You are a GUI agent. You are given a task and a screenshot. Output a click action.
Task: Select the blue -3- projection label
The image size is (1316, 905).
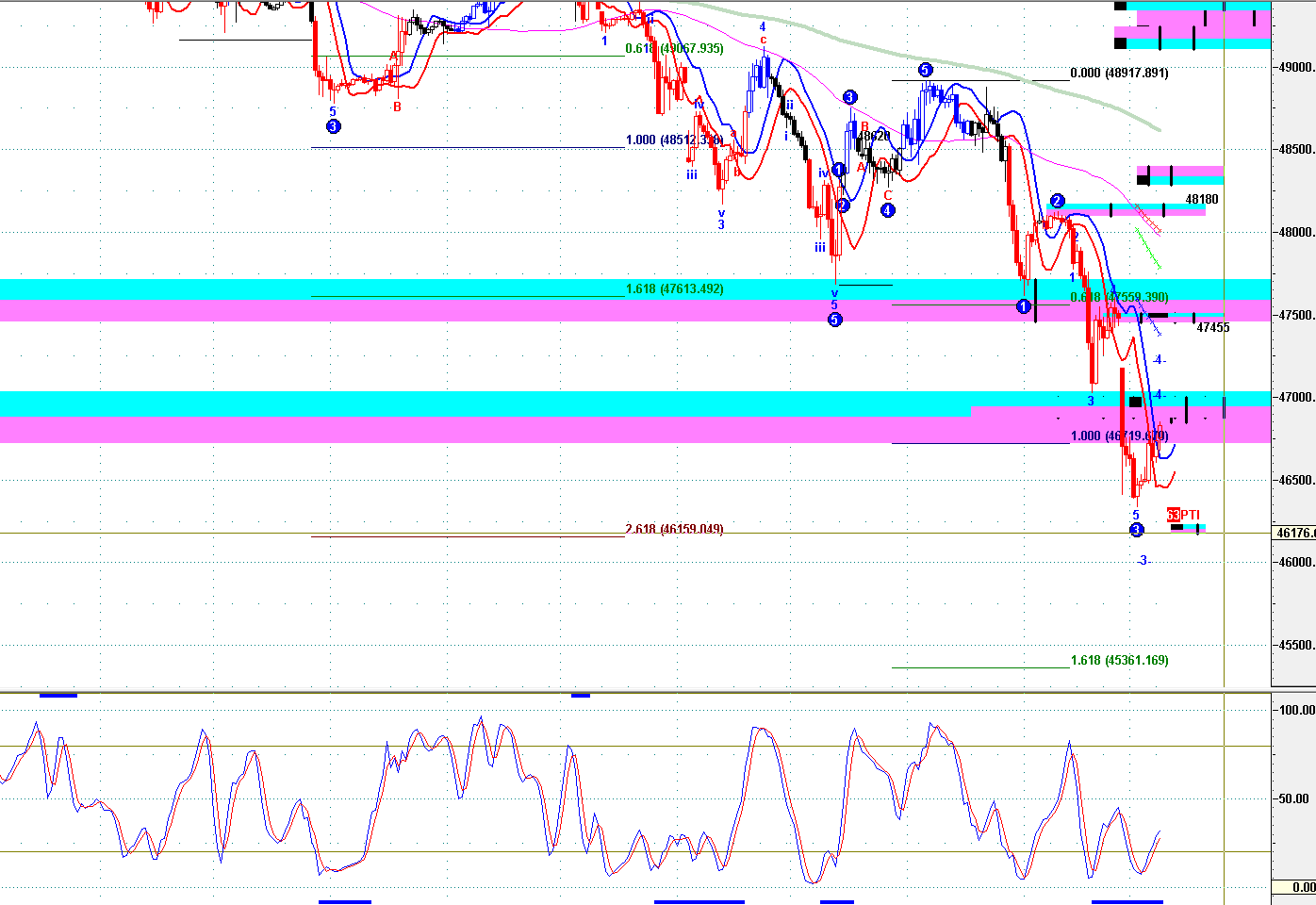(x=1143, y=561)
